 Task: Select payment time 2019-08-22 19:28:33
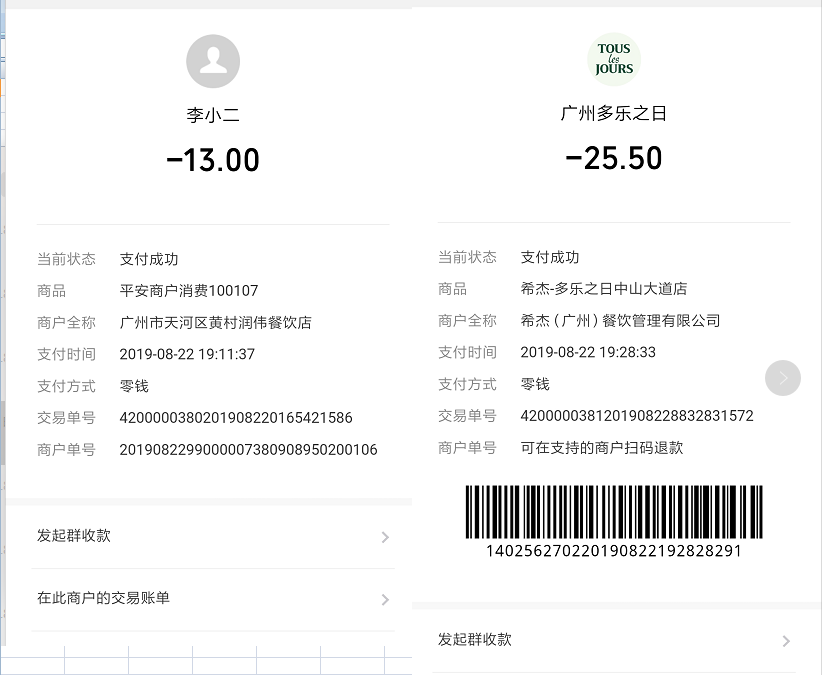[588, 352]
